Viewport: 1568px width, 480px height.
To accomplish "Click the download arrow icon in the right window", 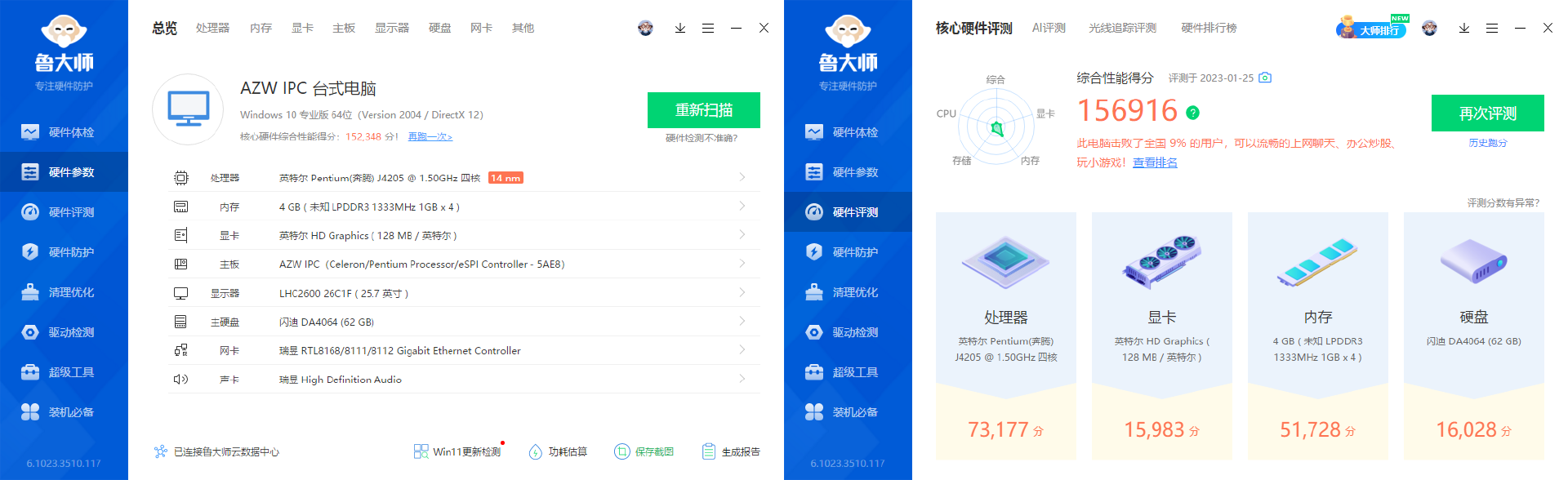I will coord(1464,28).
